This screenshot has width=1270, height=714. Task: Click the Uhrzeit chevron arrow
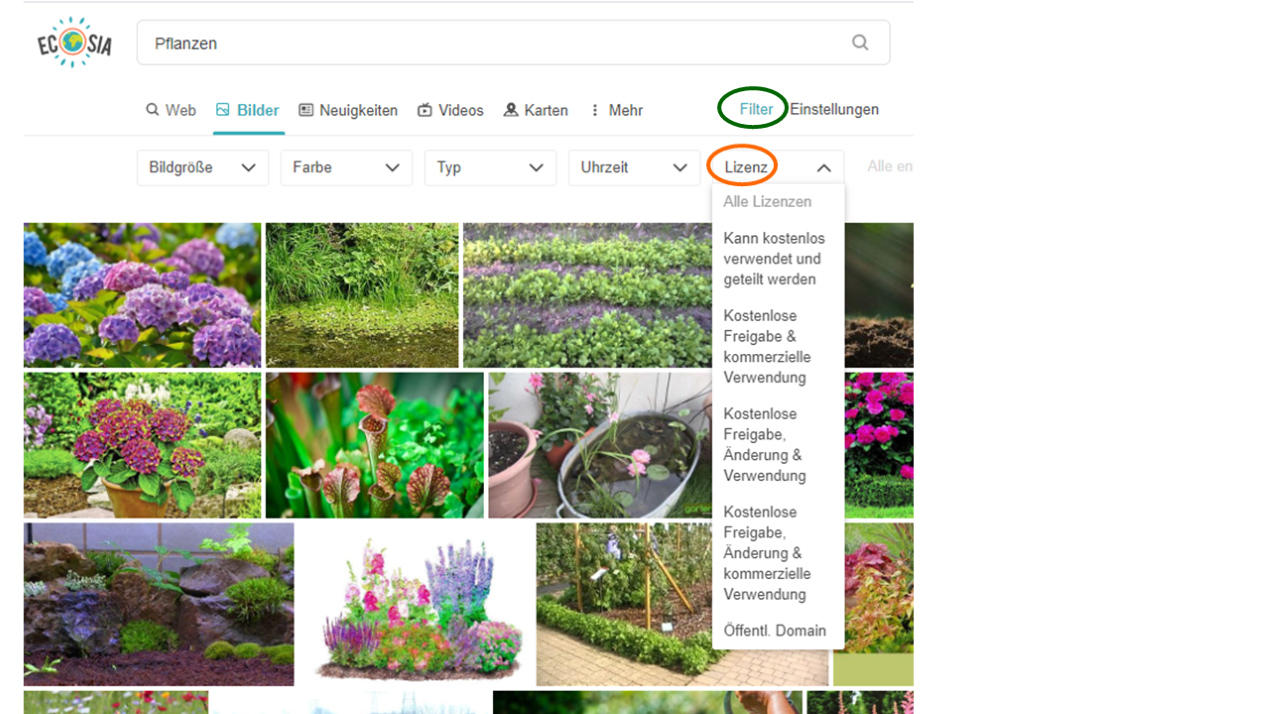[x=680, y=168]
